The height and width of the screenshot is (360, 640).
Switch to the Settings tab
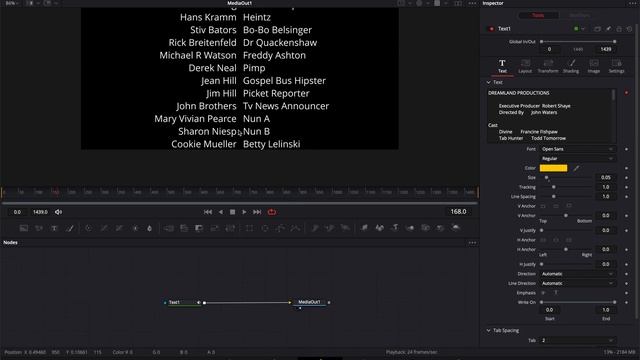[x=616, y=66]
